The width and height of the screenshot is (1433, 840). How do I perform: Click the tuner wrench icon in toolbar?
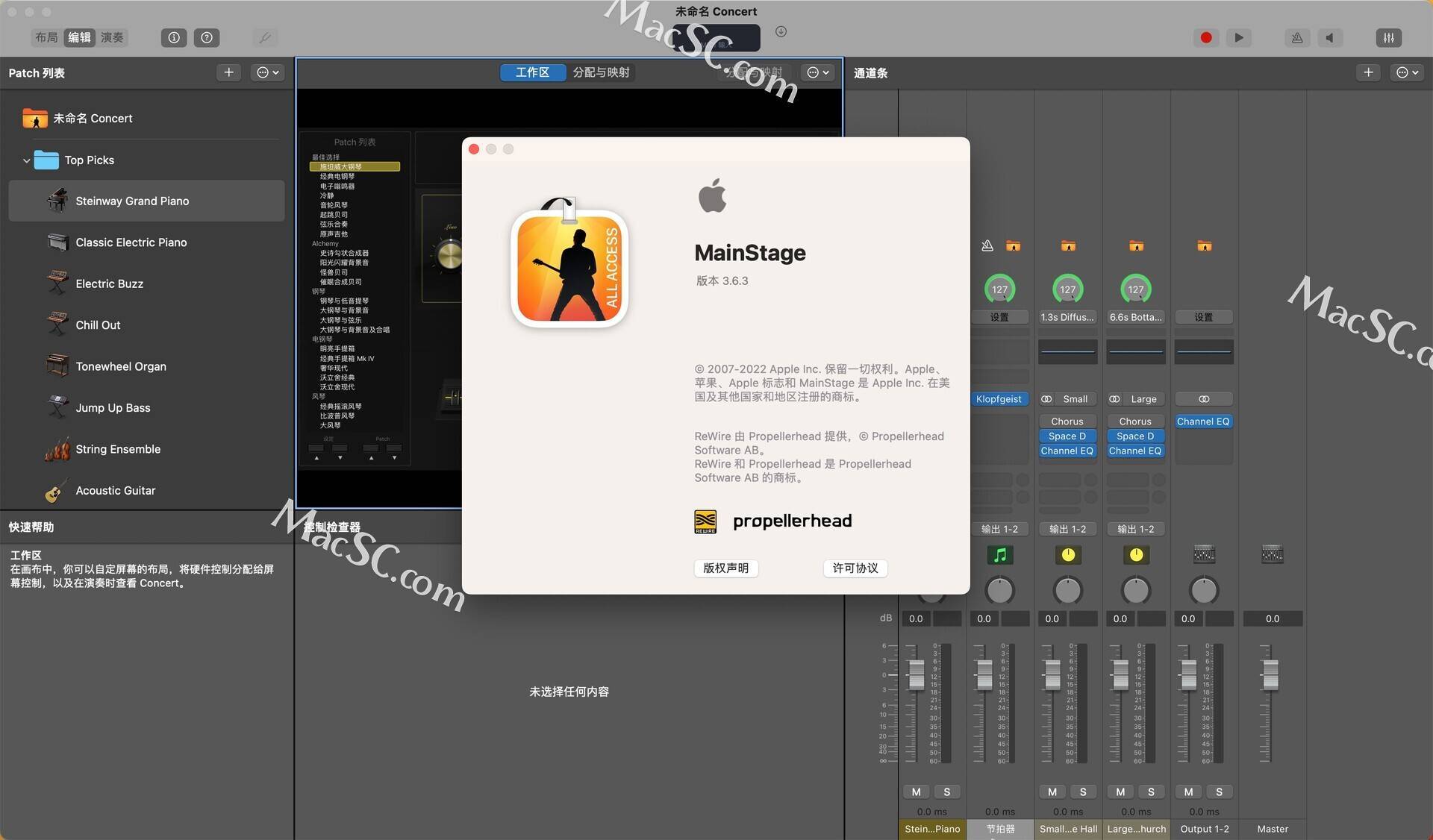click(x=264, y=37)
